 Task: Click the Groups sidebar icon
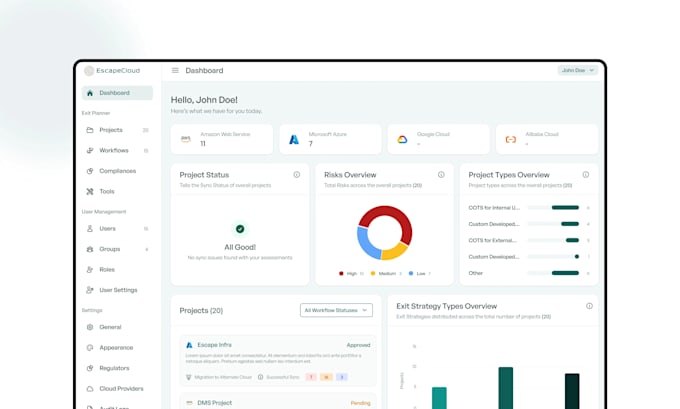pos(90,249)
